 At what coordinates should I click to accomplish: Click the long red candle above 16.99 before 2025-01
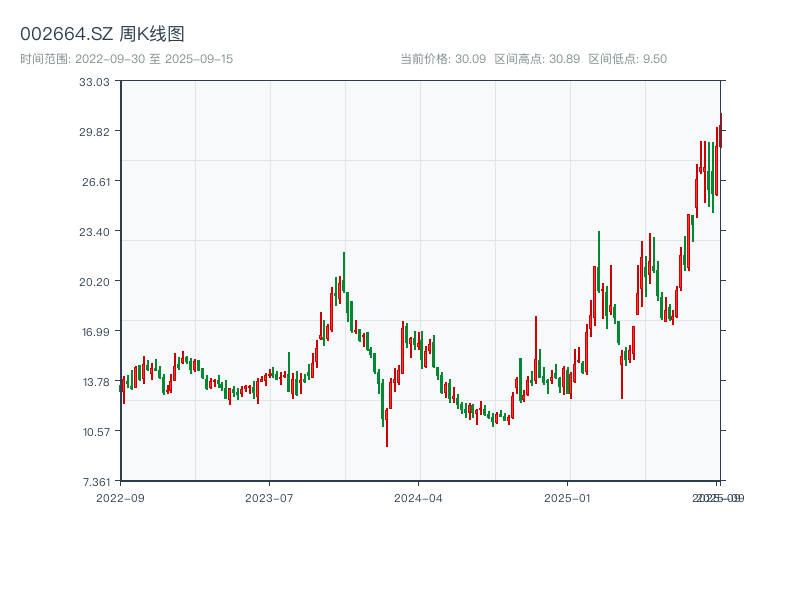tap(536, 349)
